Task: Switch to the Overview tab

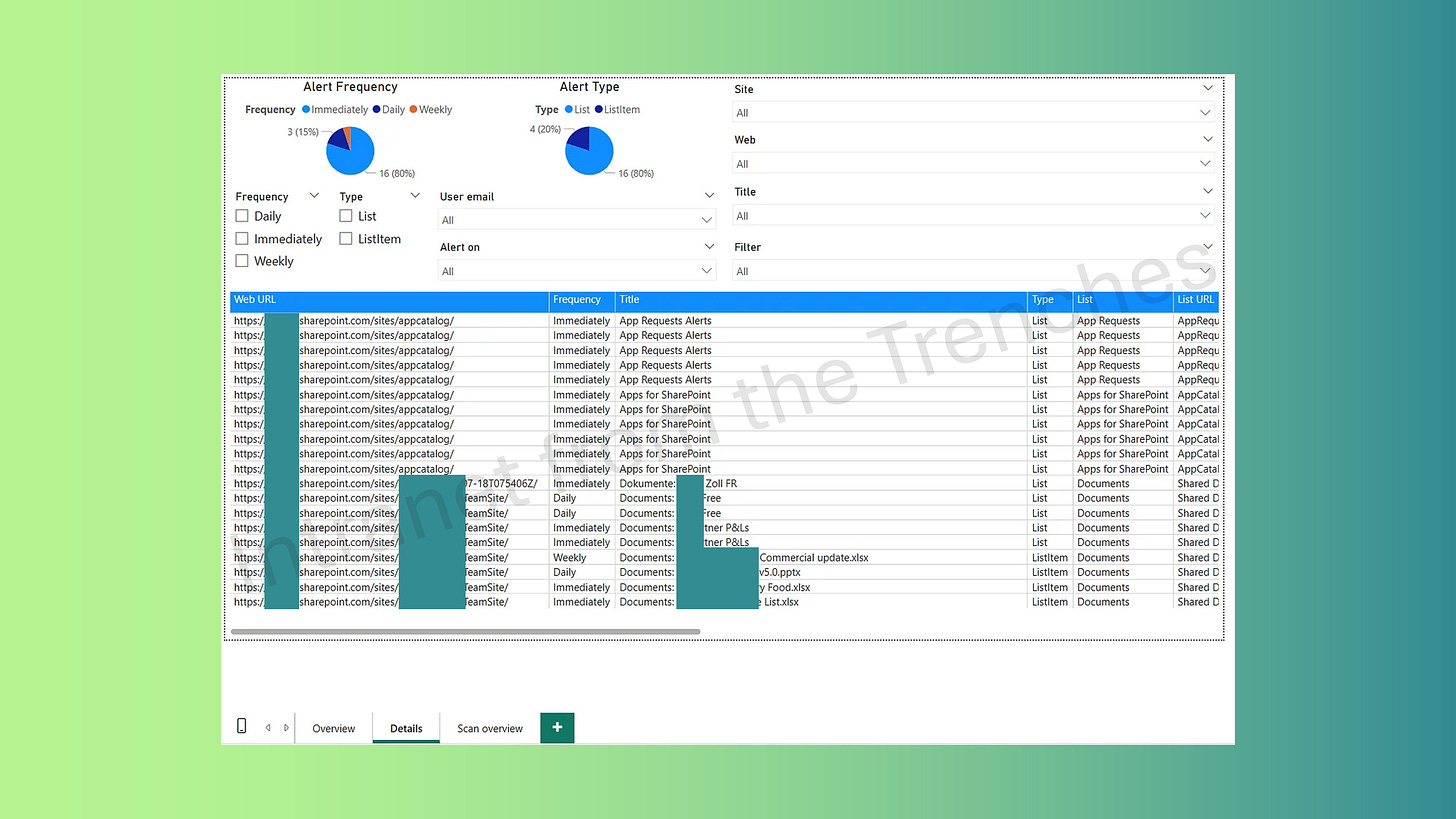Action: [x=333, y=727]
